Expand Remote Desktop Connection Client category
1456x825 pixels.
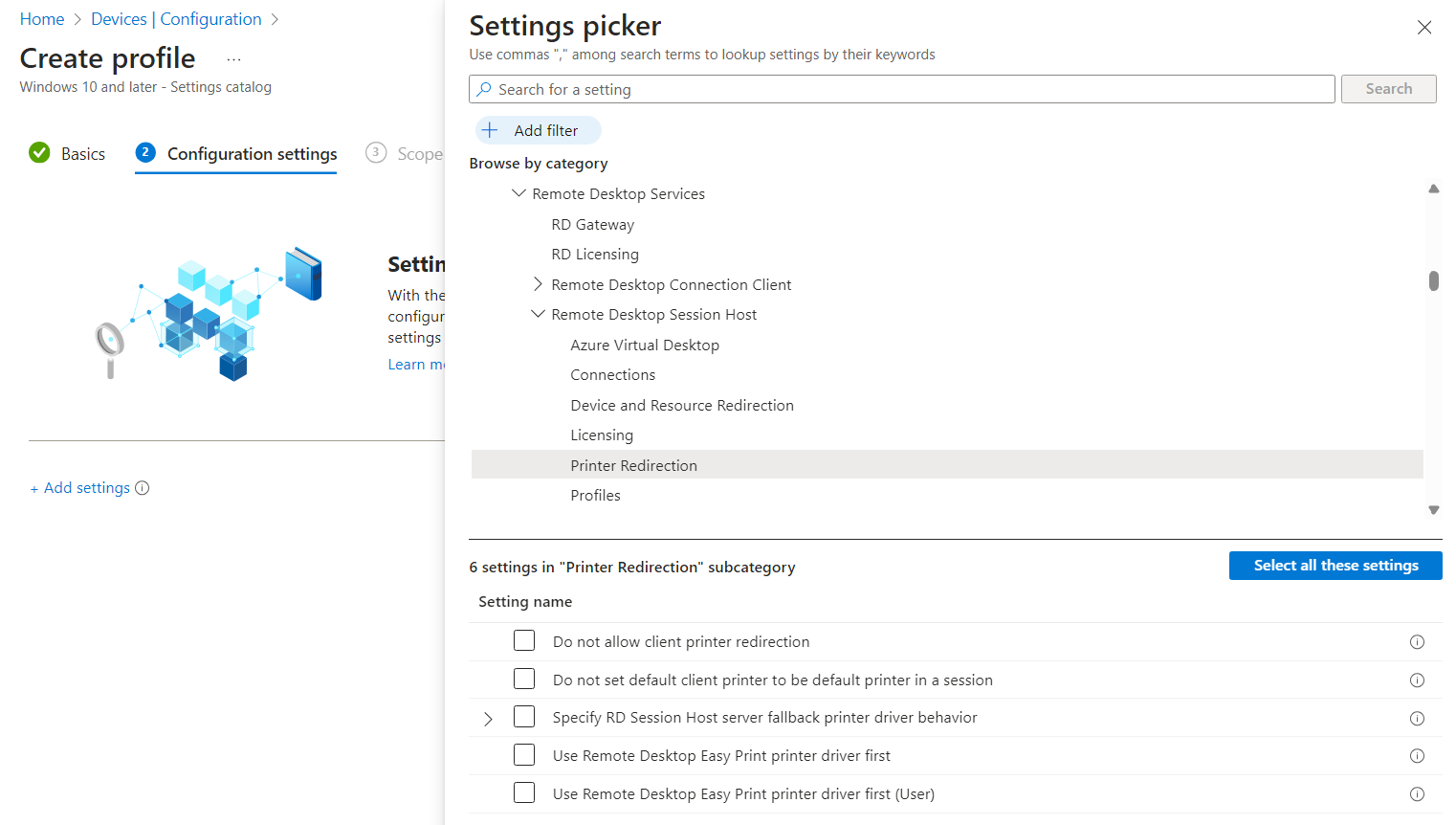pyautogui.click(x=538, y=284)
